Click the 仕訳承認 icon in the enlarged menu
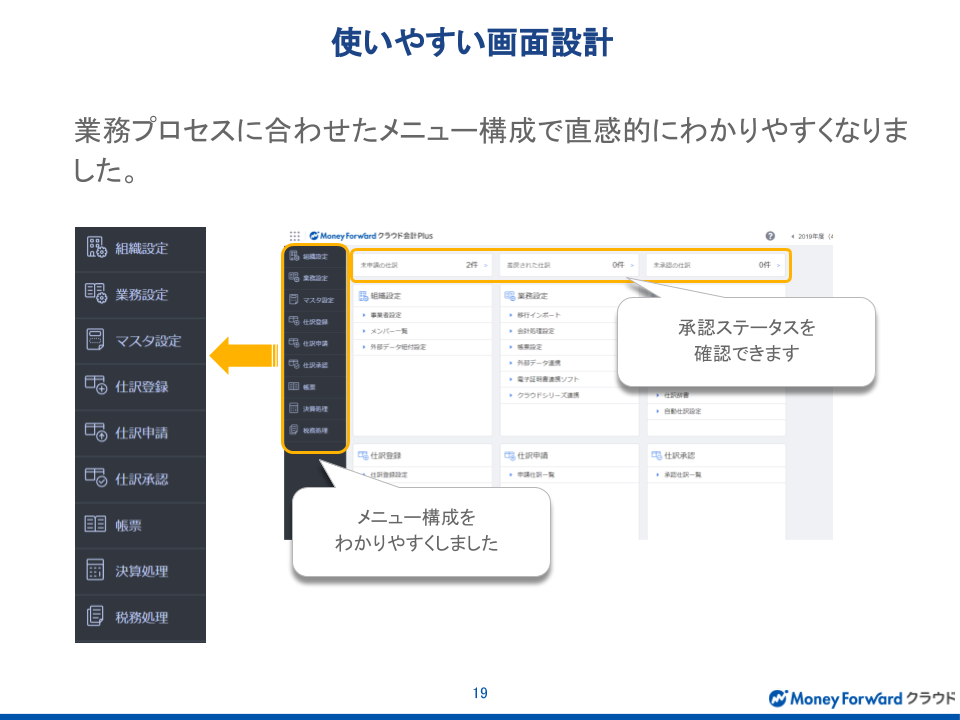Image resolution: width=960 pixels, height=720 pixels. pyautogui.click(x=96, y=478)
